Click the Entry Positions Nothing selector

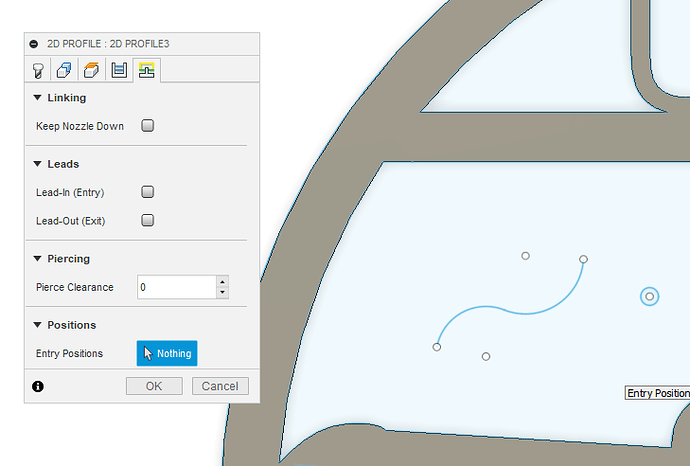coord(167,353)
